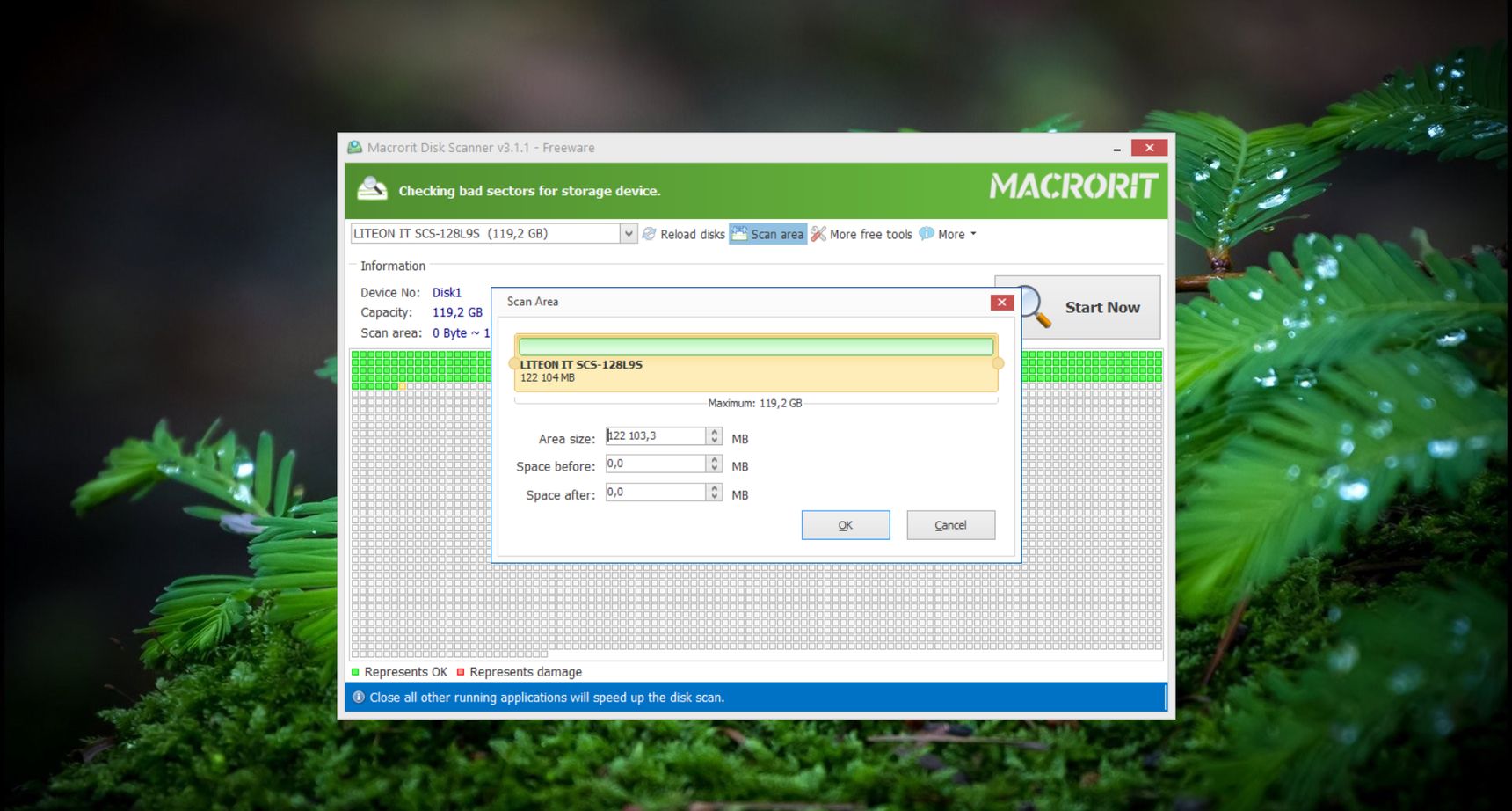Viewport: 1512px width, 811px height.
Task: Open the More dropdown menu
Action: pos(948,234)
